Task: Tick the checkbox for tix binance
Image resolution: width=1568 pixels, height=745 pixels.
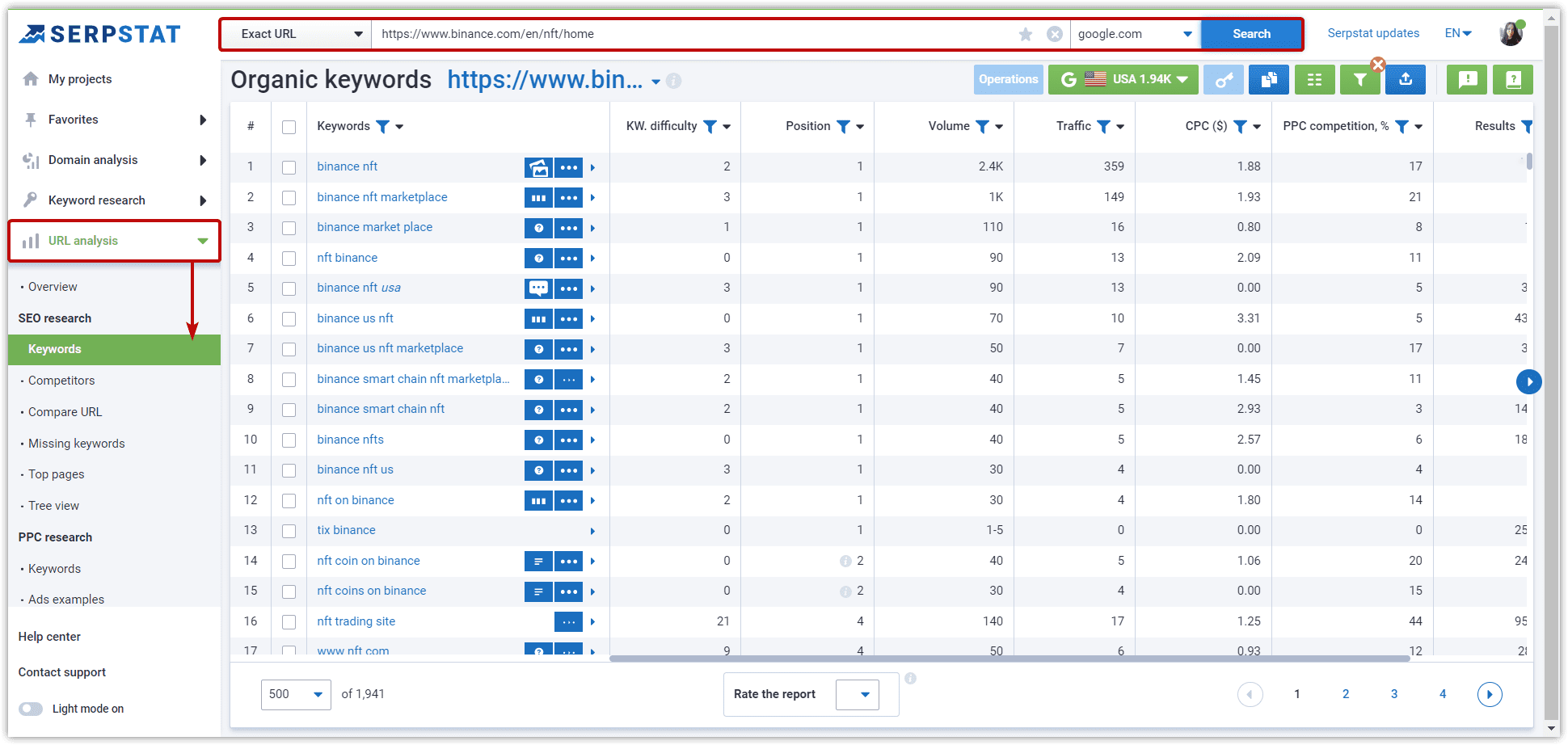Action: tap(289, 531)
